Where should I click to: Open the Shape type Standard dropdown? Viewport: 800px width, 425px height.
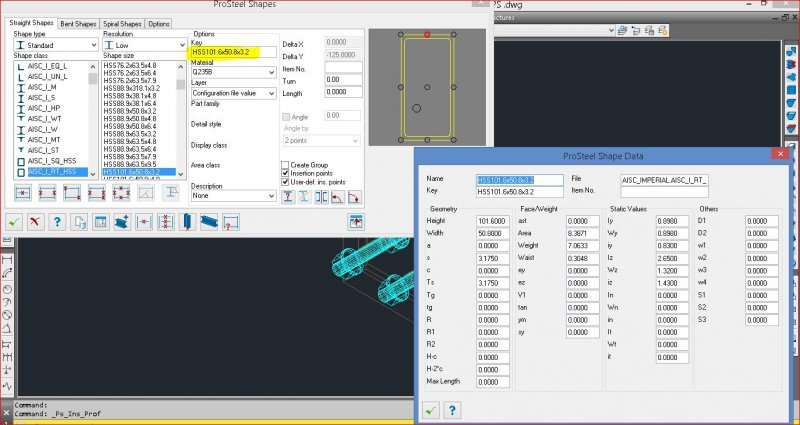click(x=56, y=45)
